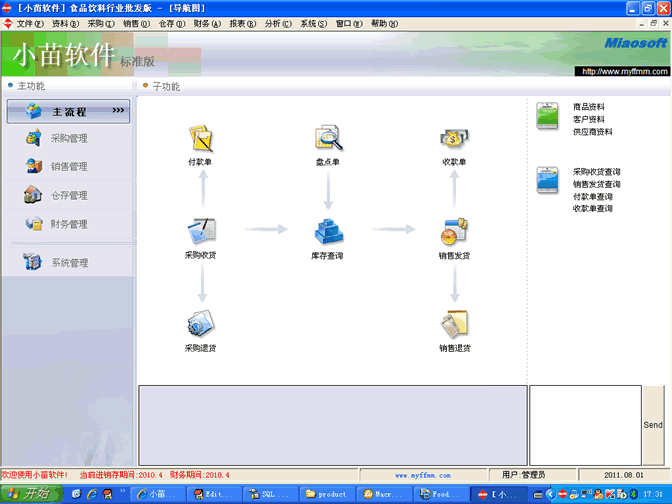The image size is (672, 504).
Task: Open the 资料 menu
Action: point(66,24)
